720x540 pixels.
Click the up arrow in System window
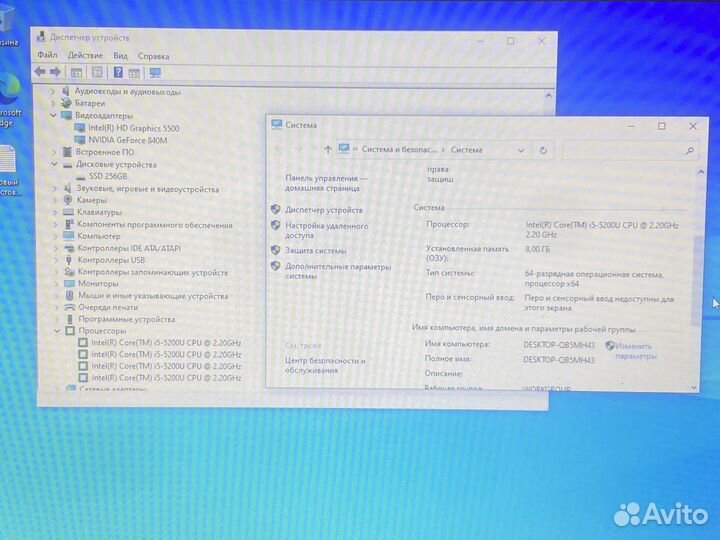tap(327, 150)
